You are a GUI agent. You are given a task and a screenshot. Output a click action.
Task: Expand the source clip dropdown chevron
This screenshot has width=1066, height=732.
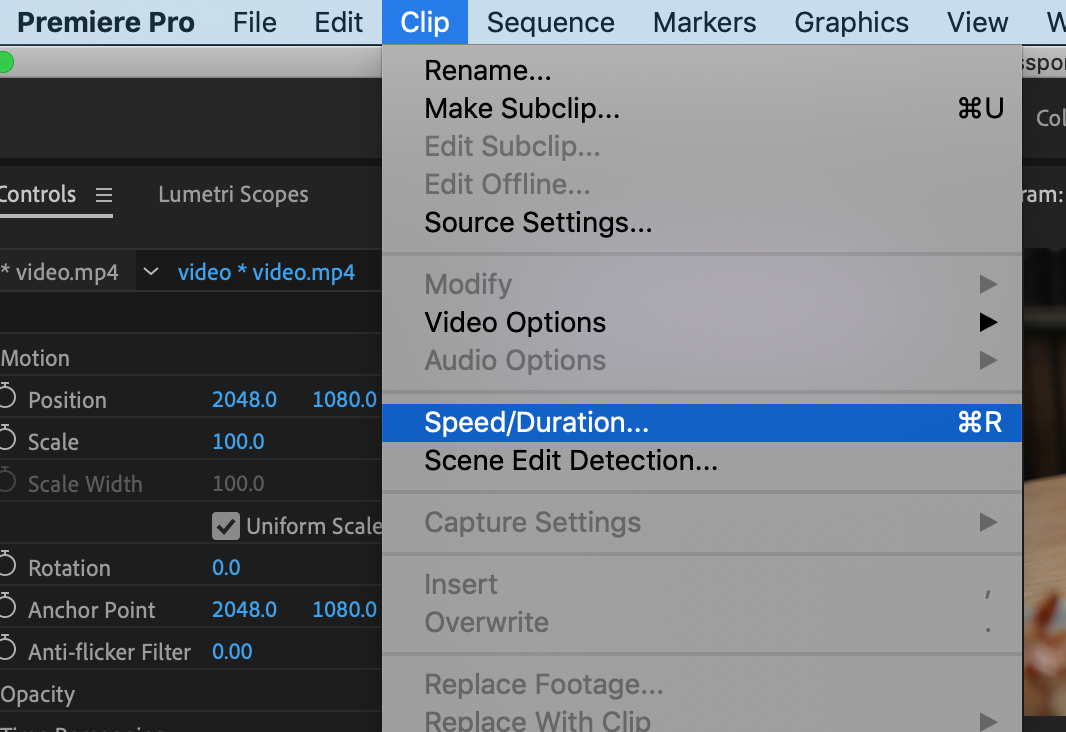pyautogui.click(x=151, y=272)
